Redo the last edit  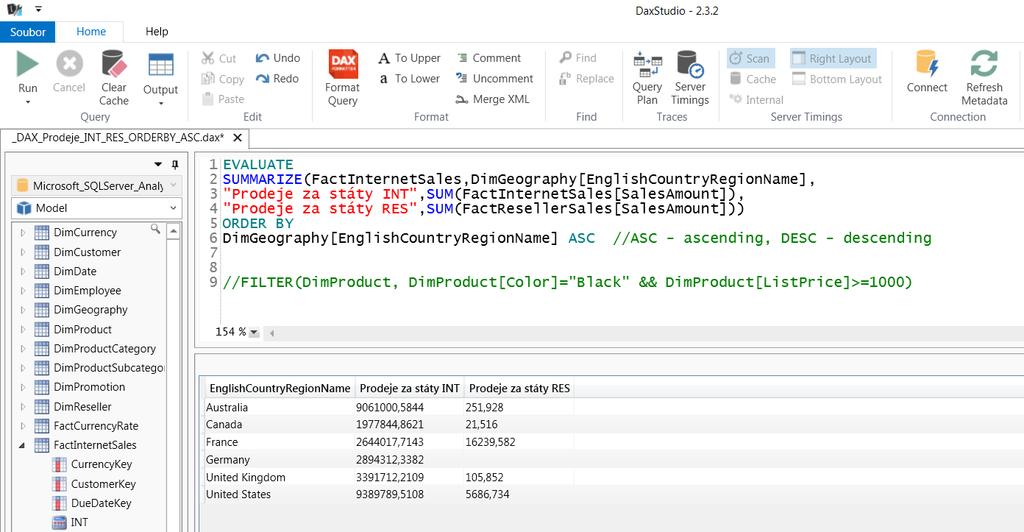pyautogui.click(x=278, y=78)
